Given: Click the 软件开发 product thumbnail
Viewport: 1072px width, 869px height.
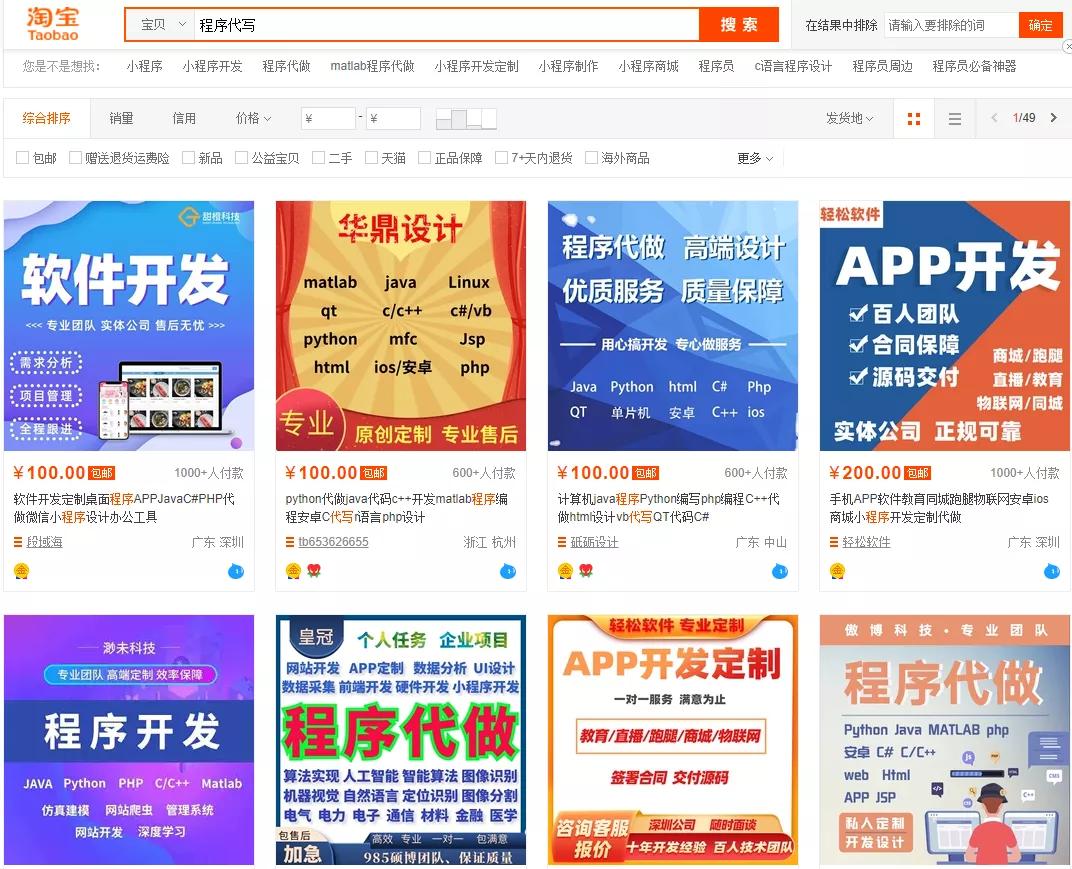Looking at the screenshot, I should [x=129, y=326].
